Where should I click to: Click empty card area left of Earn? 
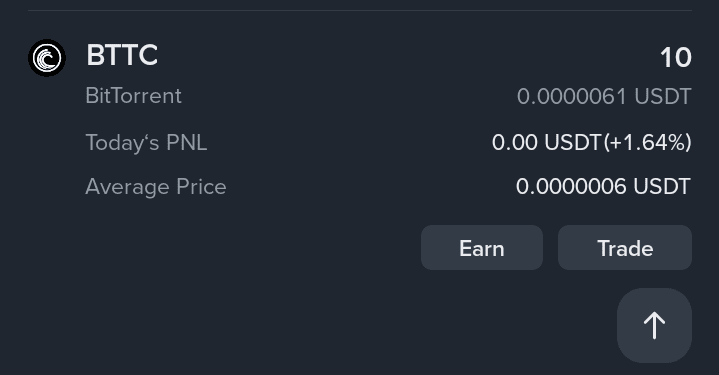(x=248, y=248)
